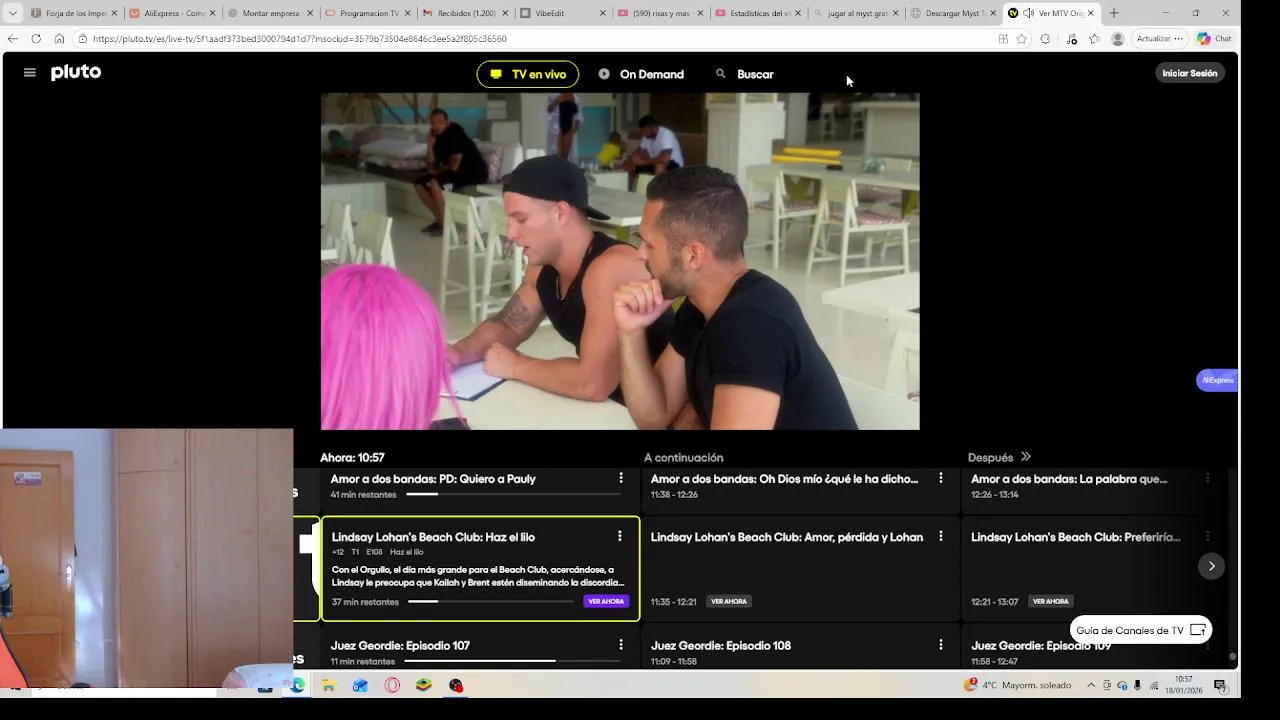Open File Explorer from taskbar
1280x720 pixels.
pos(328,685)
